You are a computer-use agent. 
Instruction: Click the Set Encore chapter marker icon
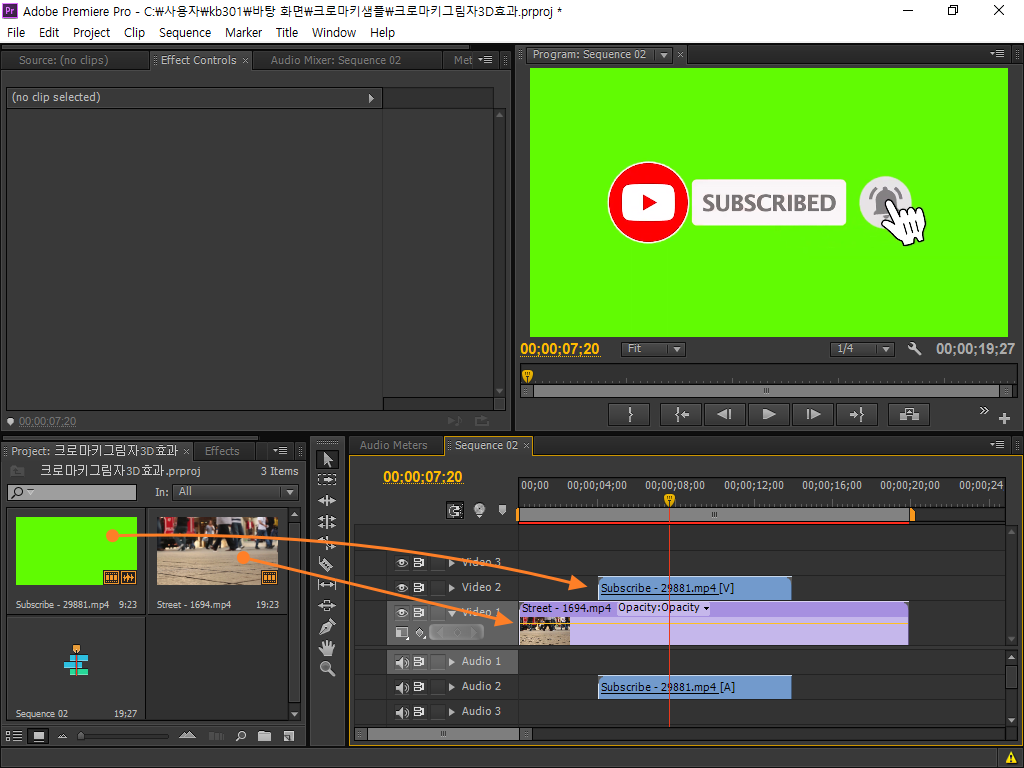480,510
